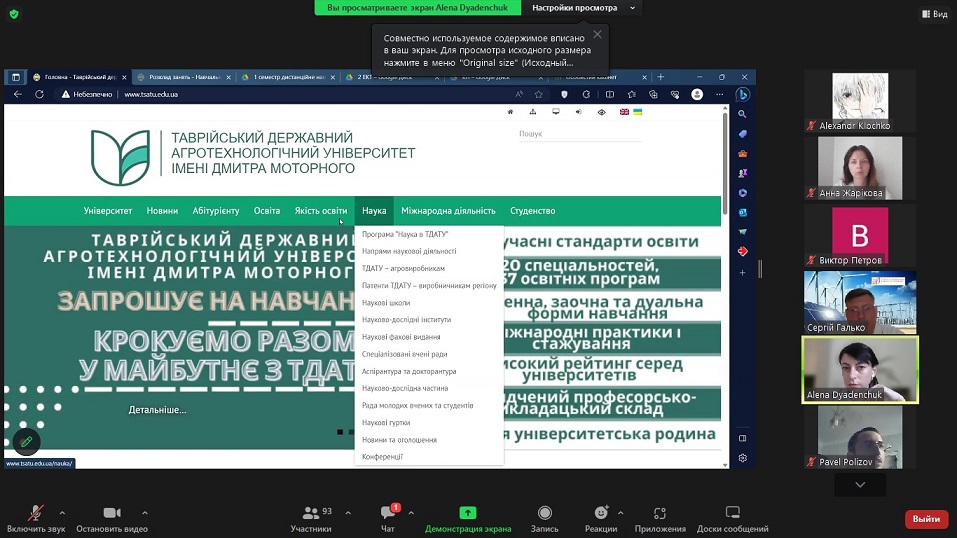Select Alexandr Klochko video thumbnail

860,101
